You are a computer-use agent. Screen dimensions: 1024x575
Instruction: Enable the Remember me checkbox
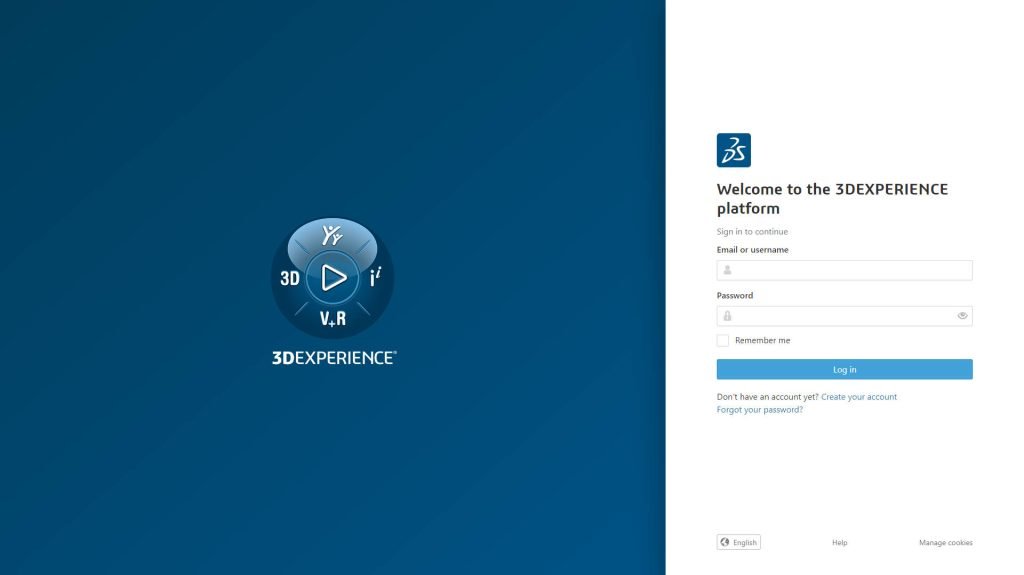tap(722, 340)
